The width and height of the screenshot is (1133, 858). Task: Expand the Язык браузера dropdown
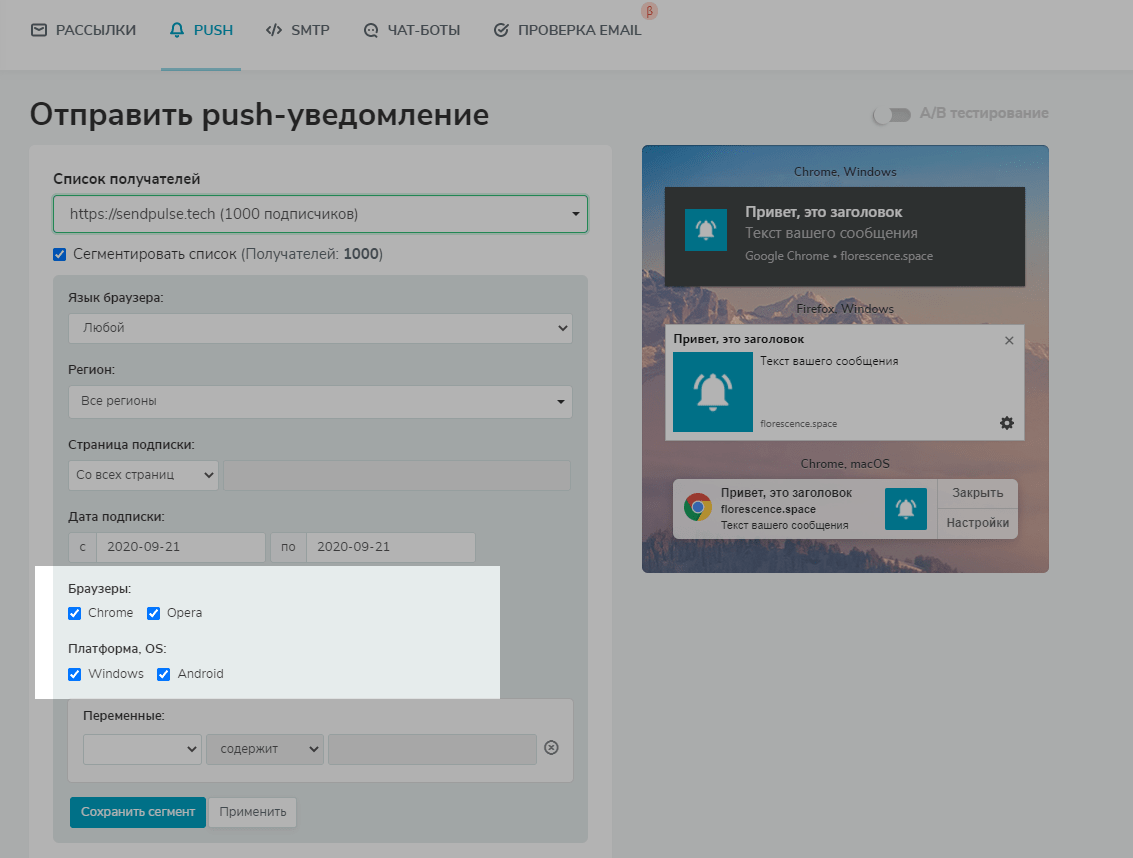[x=320, y=328]
